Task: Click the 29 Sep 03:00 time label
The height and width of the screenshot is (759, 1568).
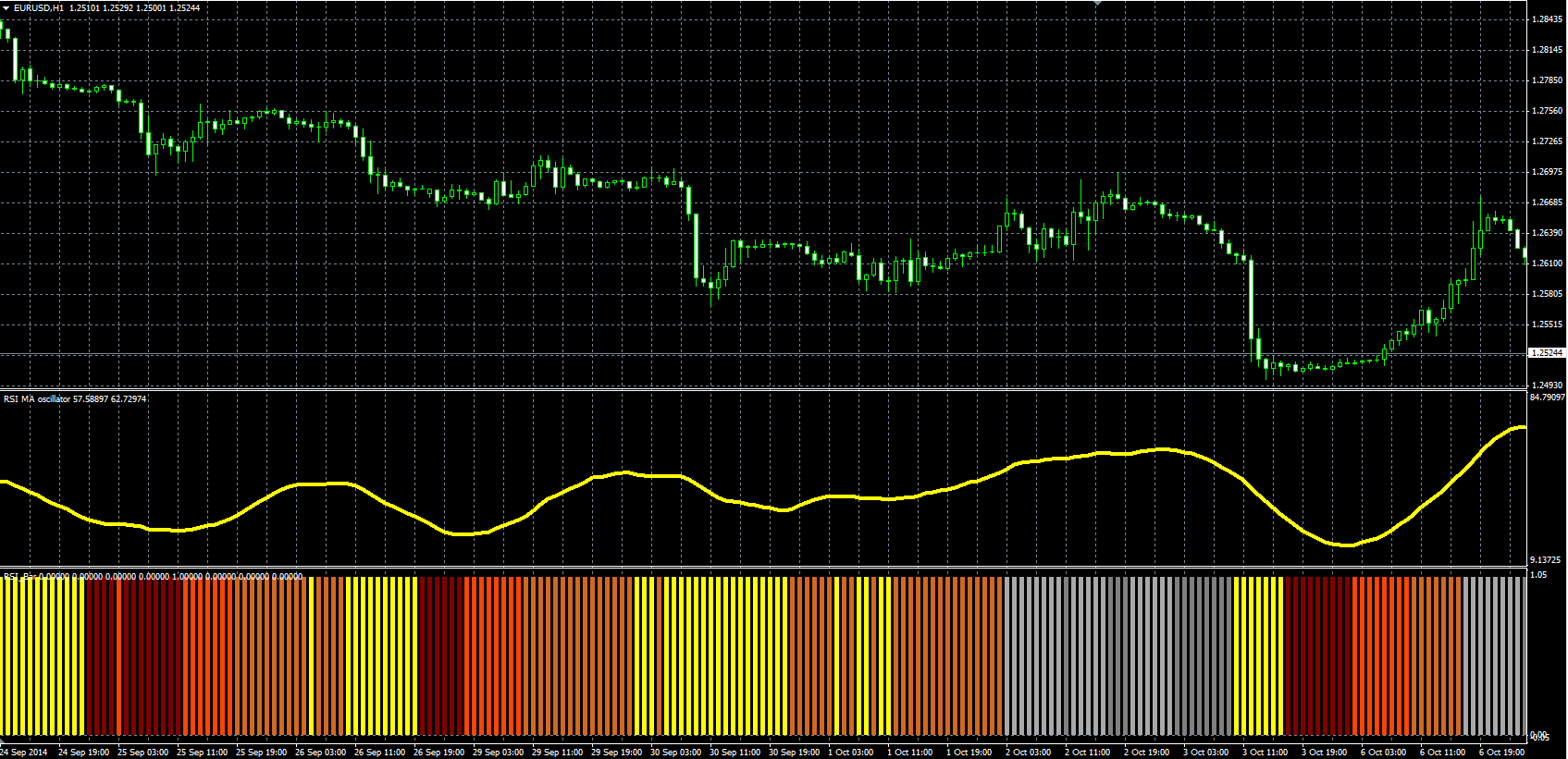Action: point(499,752)
